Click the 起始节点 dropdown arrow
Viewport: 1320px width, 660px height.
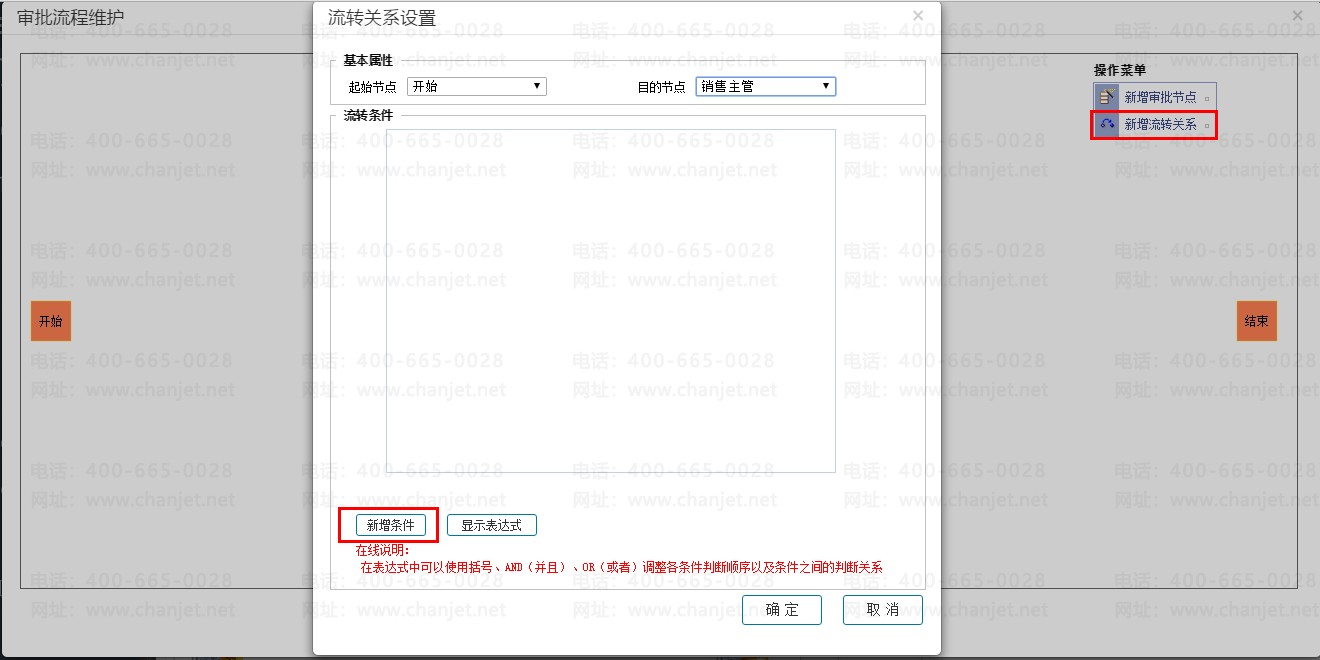point(537,85)
